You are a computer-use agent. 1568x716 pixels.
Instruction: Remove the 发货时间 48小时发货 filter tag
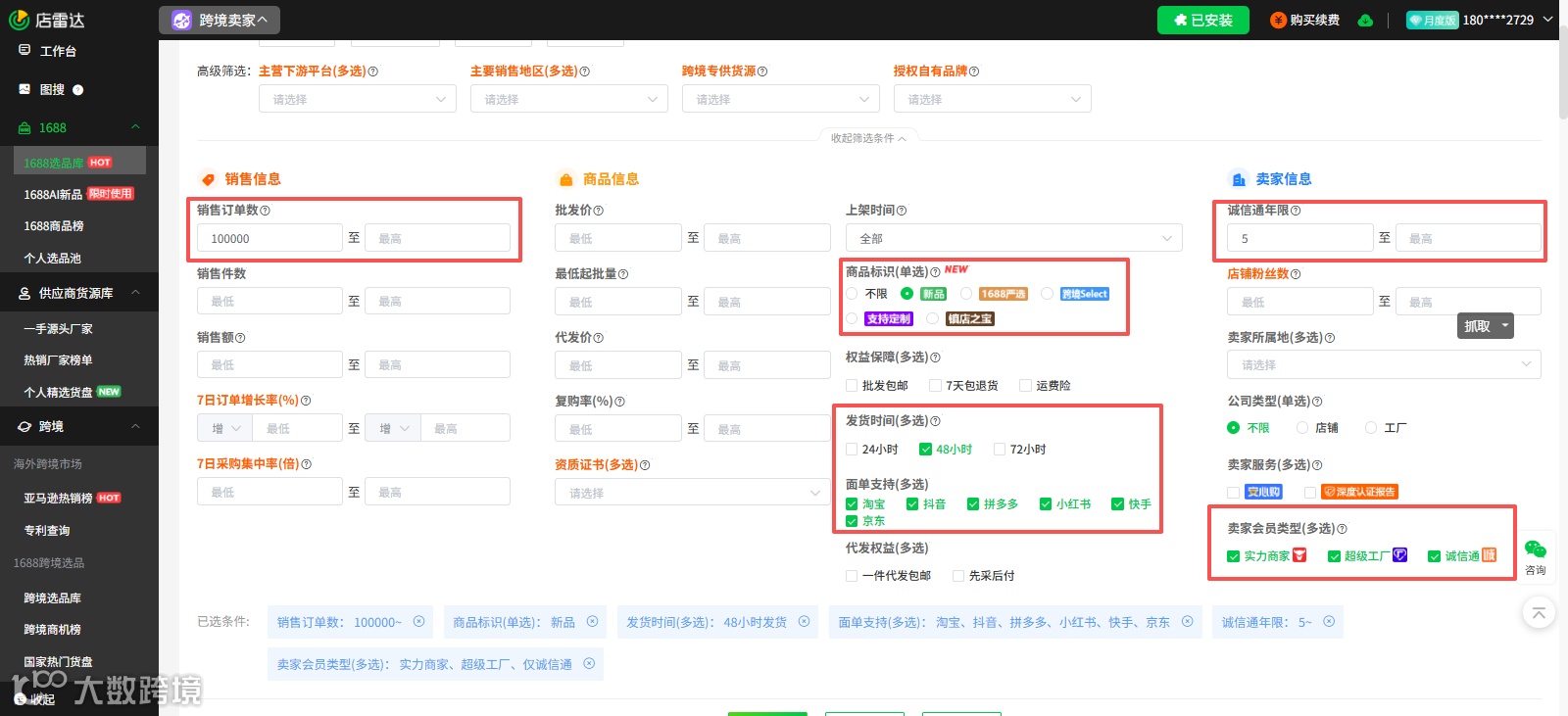804,622
